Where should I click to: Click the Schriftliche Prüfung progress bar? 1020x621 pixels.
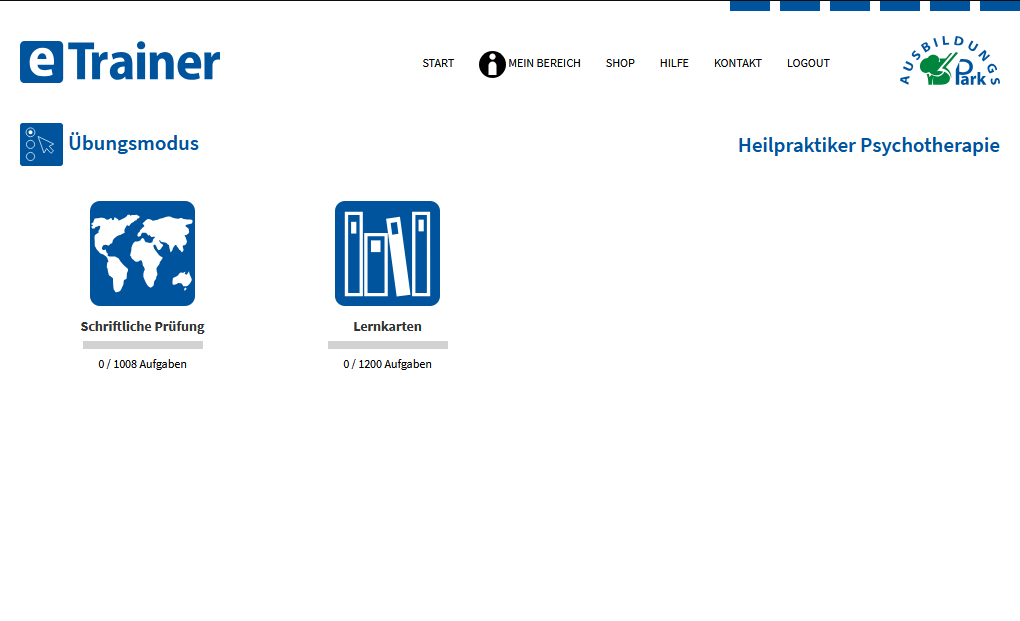click(x=142, y=345)
